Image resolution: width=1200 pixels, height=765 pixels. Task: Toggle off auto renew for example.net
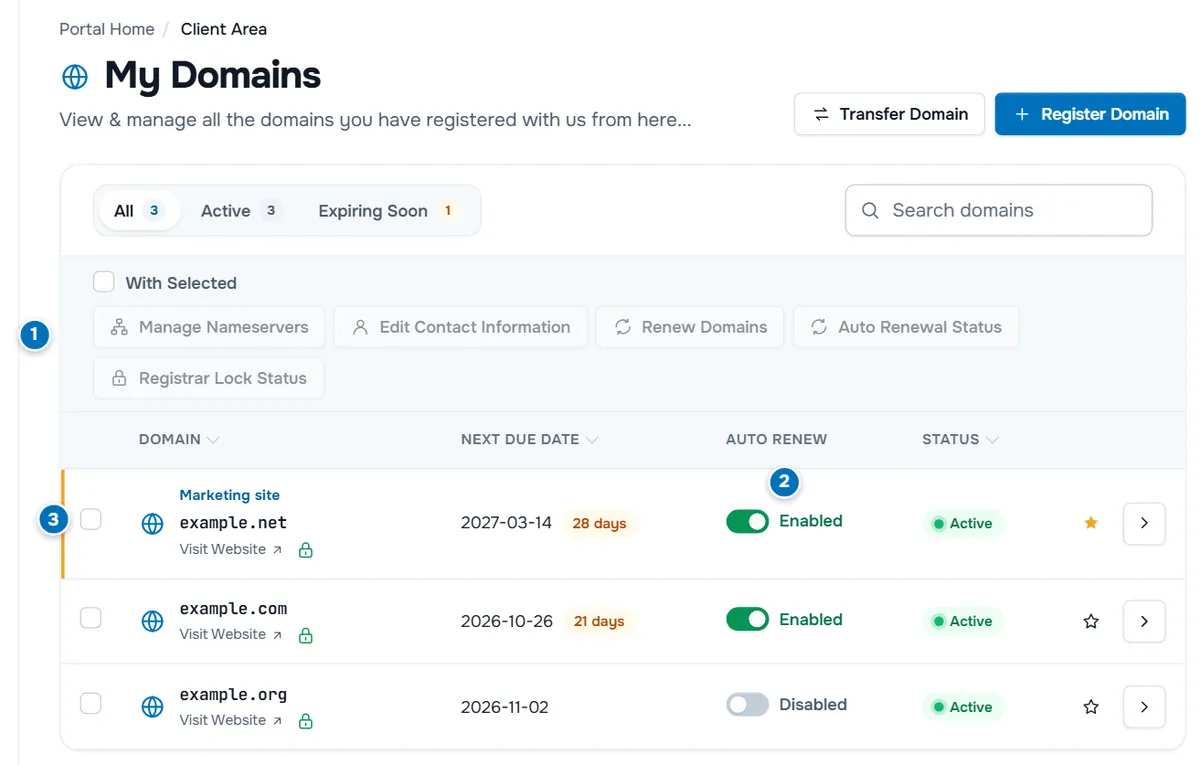[747, 521]
